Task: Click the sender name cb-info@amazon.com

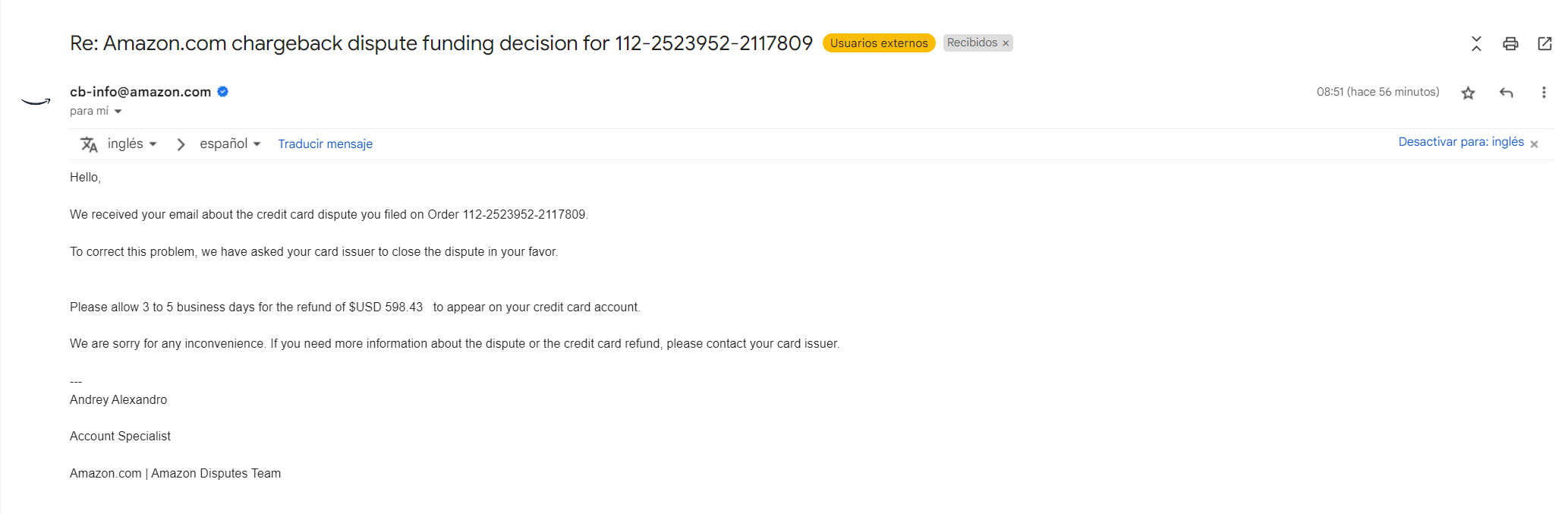Action: [x=140, y=92]
